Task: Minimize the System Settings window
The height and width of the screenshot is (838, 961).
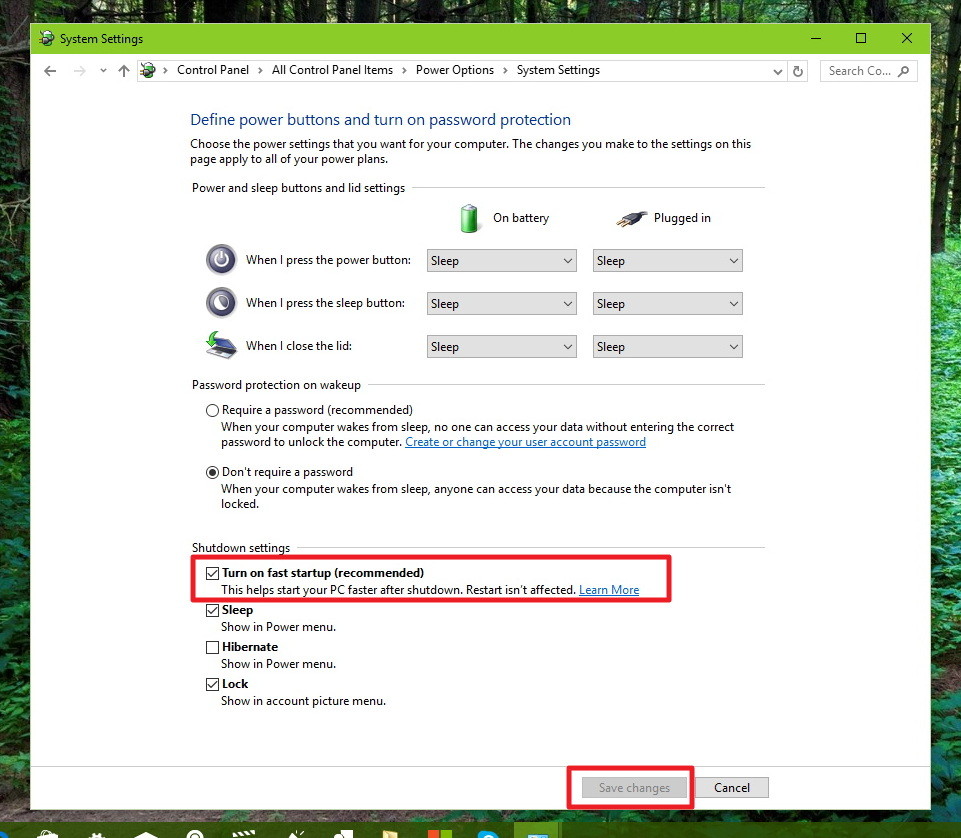Action: (x=816, y=39)
